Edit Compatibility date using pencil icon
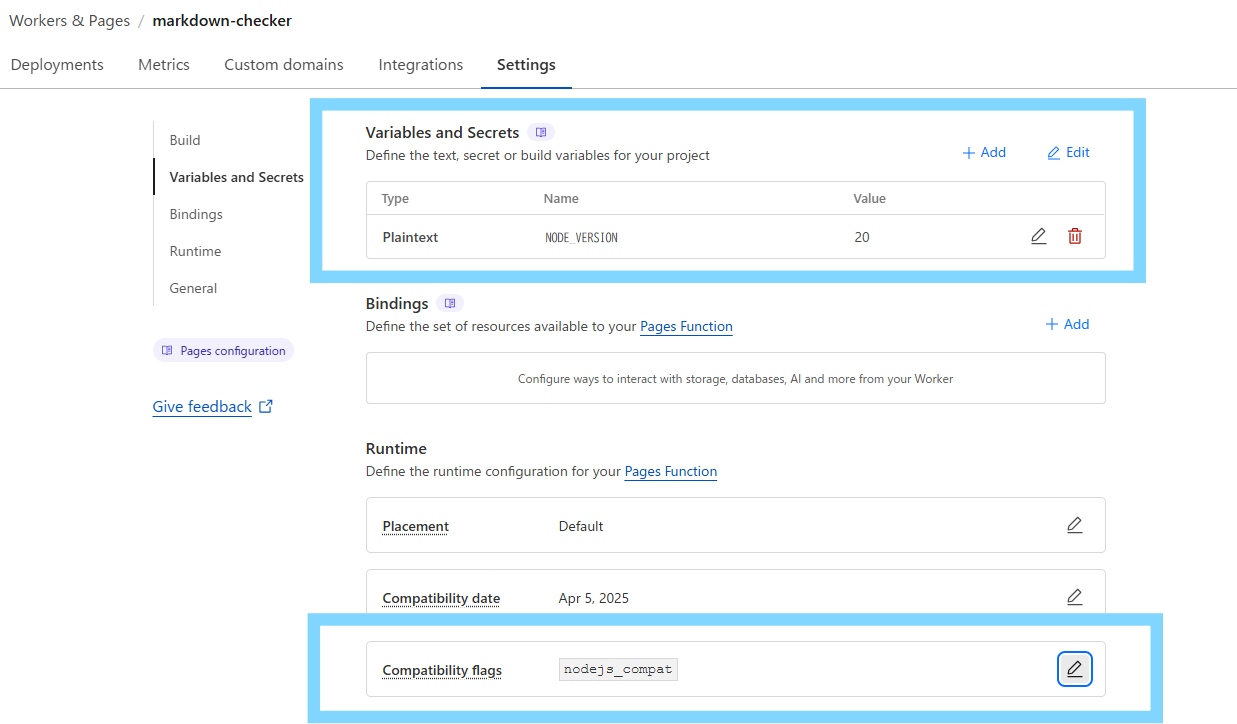 coord(1075,596)
